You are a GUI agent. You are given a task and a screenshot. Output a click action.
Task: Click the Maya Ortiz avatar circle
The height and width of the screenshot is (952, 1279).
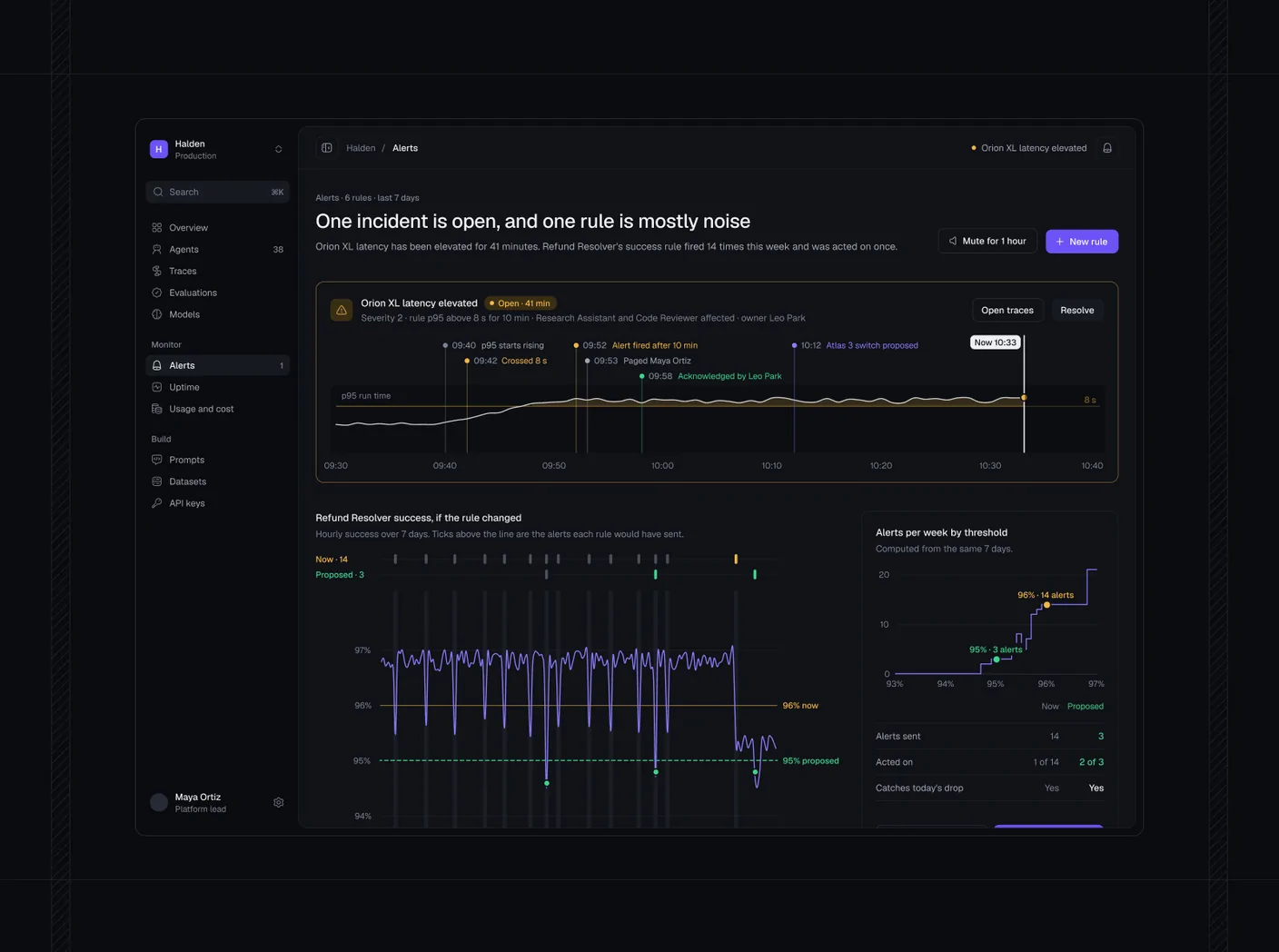(x=159, y=803)
